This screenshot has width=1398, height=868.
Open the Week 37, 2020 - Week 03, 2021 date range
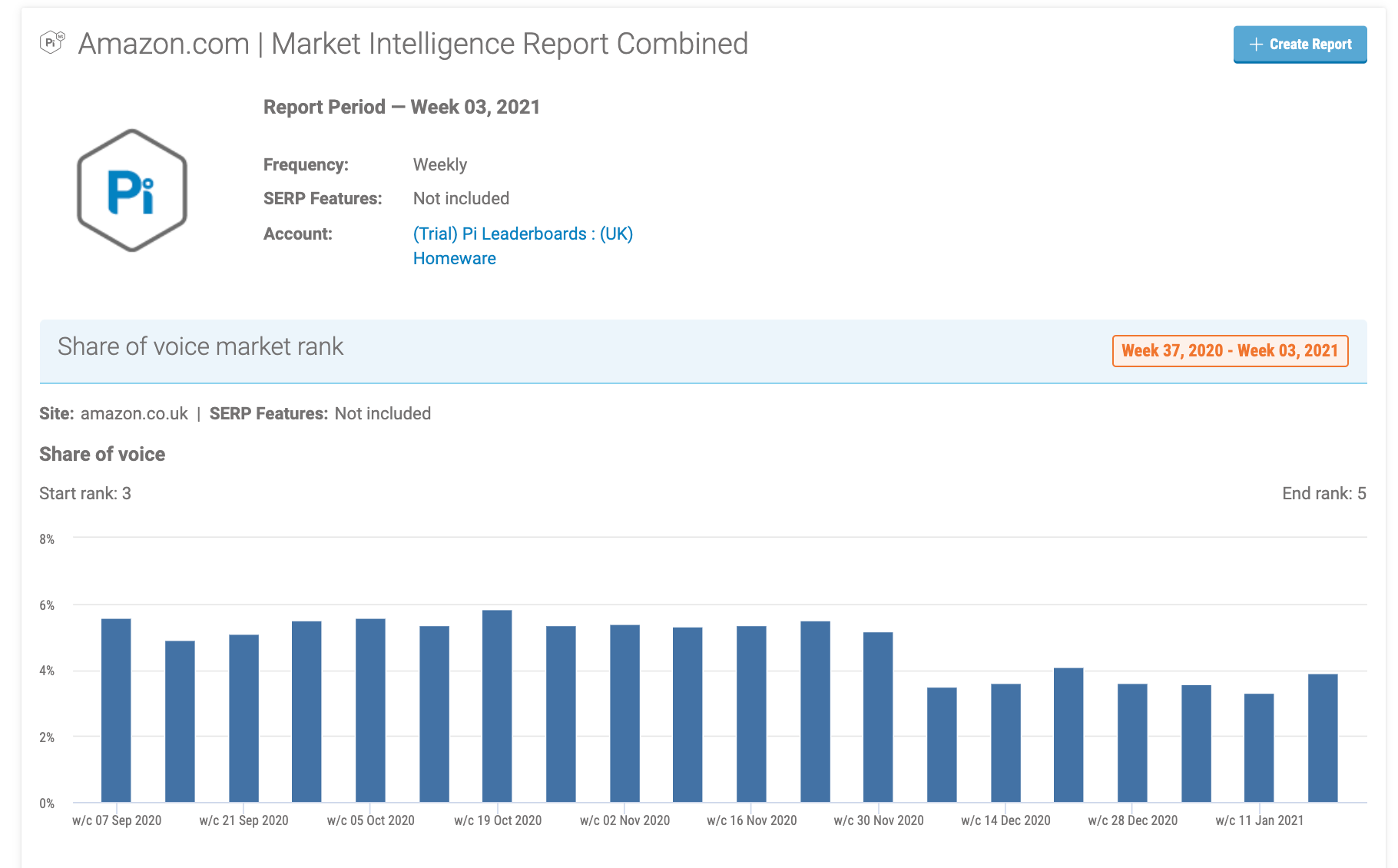tap(1230, 351)
